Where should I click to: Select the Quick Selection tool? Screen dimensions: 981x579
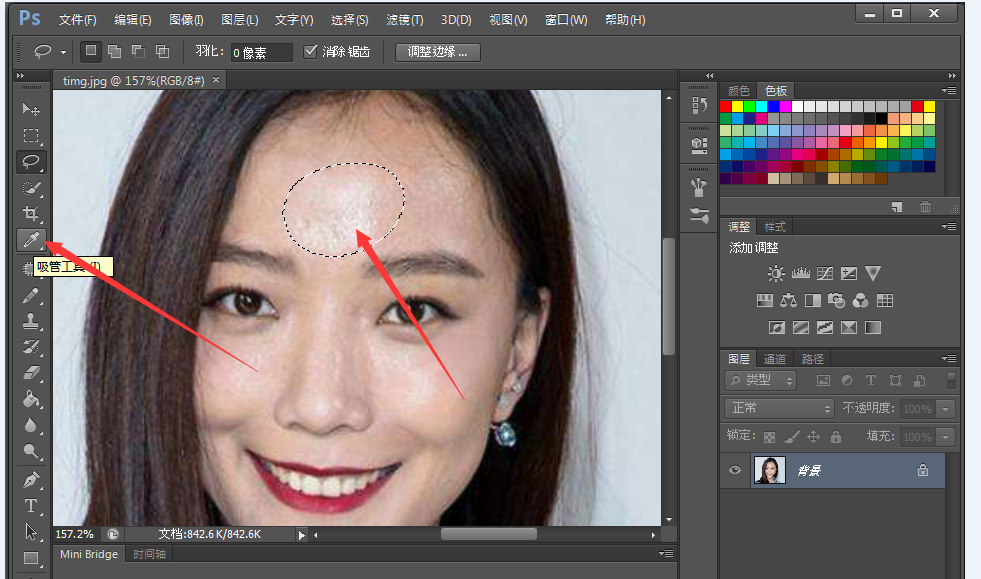pos(31,187)
